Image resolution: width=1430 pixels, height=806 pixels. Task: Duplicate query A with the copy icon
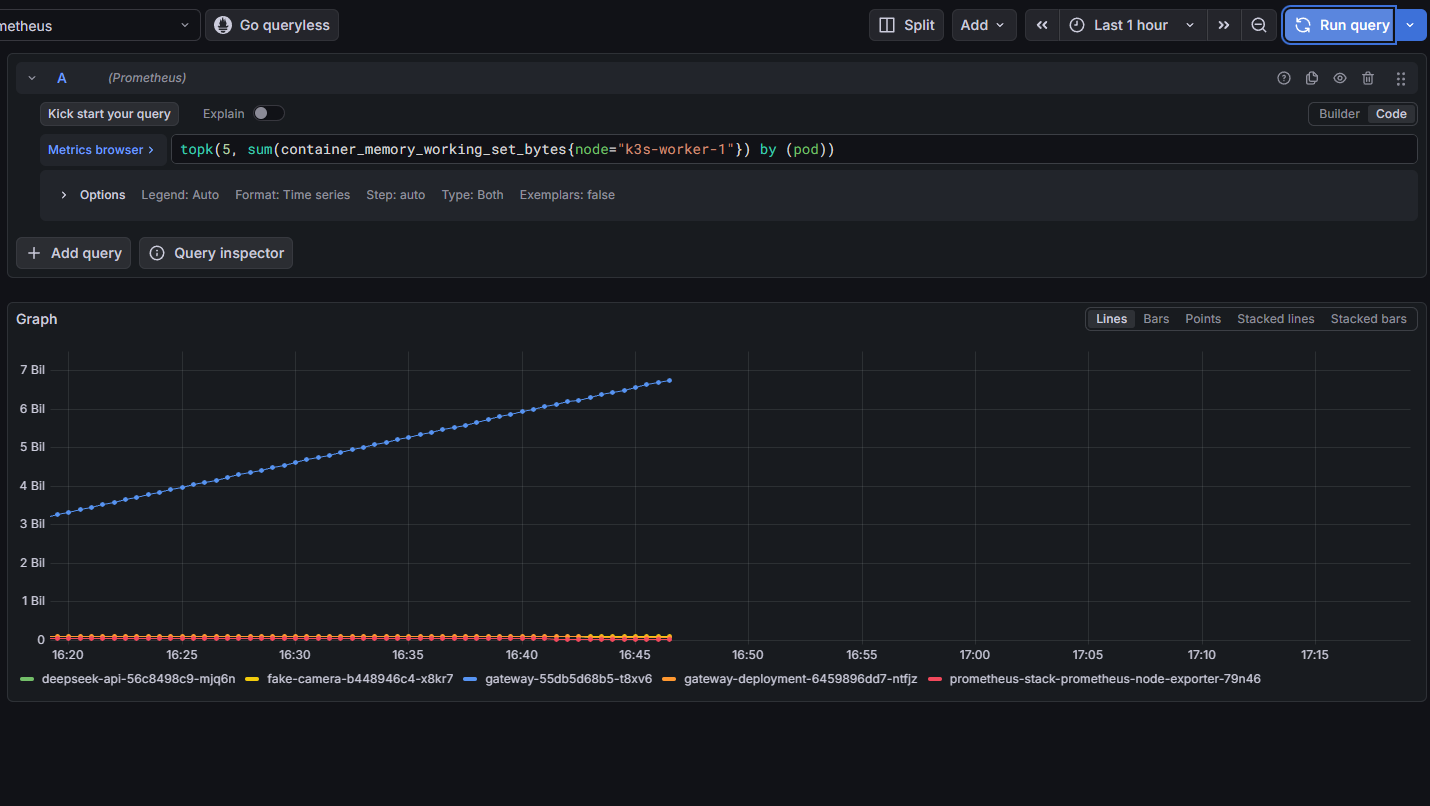pyautogui.click(x=1312, y=78)
